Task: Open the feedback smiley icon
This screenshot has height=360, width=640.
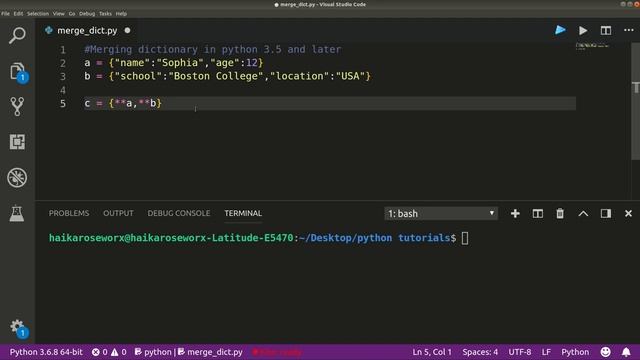Action: (x=606, y=352)
